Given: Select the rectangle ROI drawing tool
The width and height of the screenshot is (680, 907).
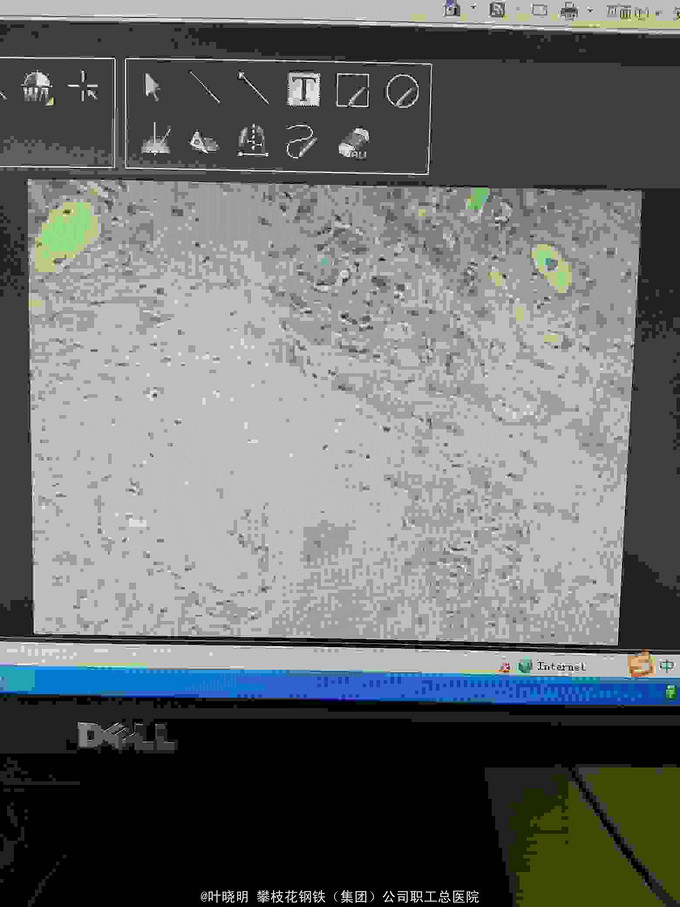Looking at the screenshot, I should tap(352, 91).
